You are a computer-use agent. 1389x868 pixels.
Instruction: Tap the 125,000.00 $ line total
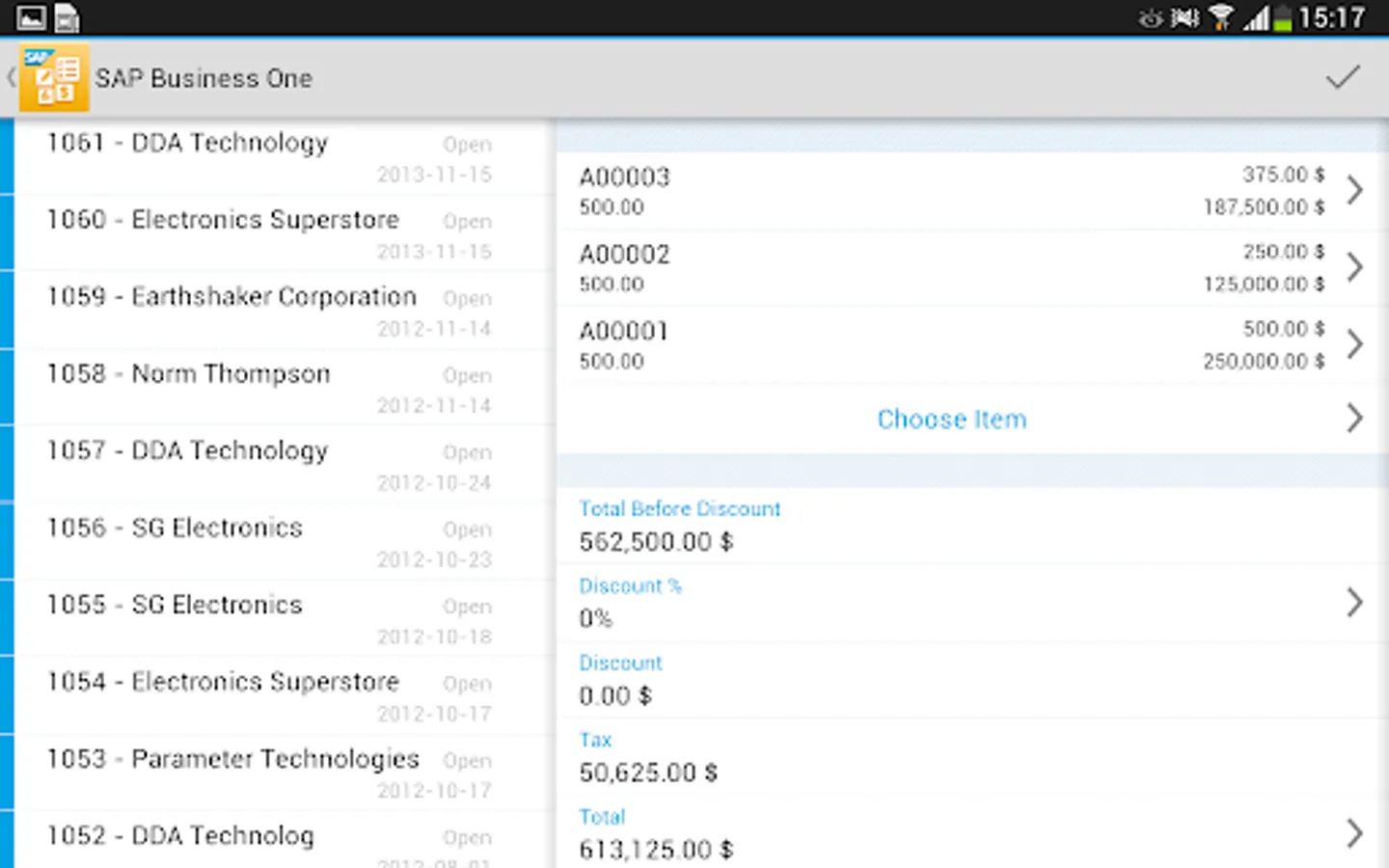click(1264, 284)
